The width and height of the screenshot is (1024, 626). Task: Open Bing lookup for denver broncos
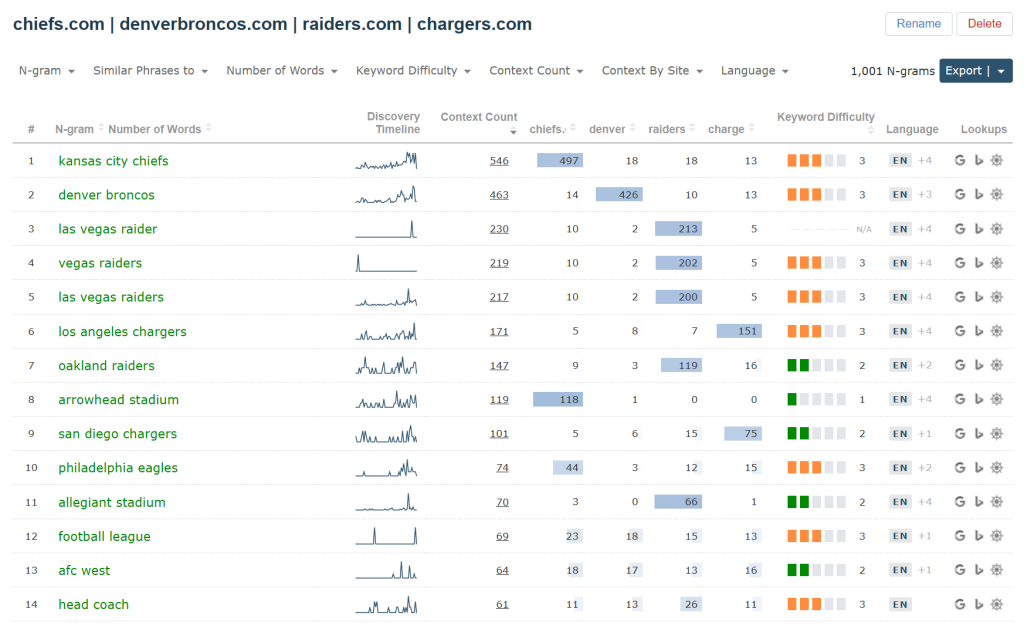pyautogui.click(x=978, y=195)
